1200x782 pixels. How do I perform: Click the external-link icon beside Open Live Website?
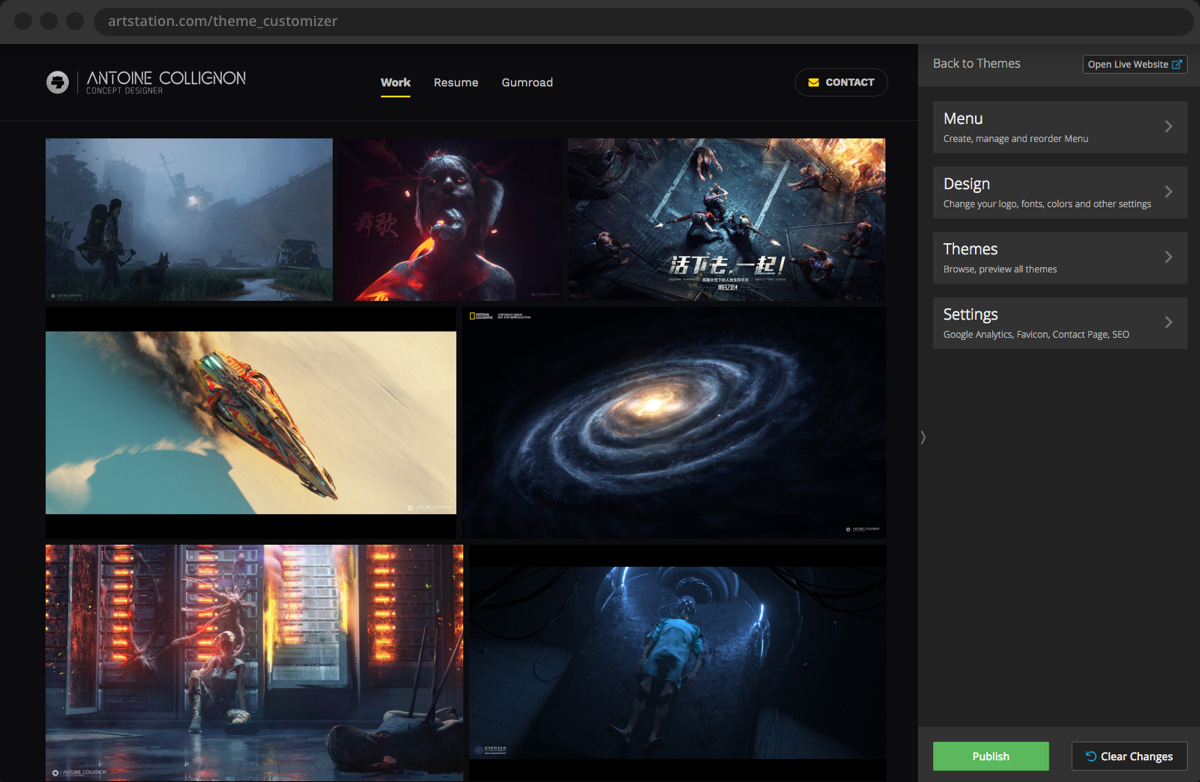[x=1178, y=63]
